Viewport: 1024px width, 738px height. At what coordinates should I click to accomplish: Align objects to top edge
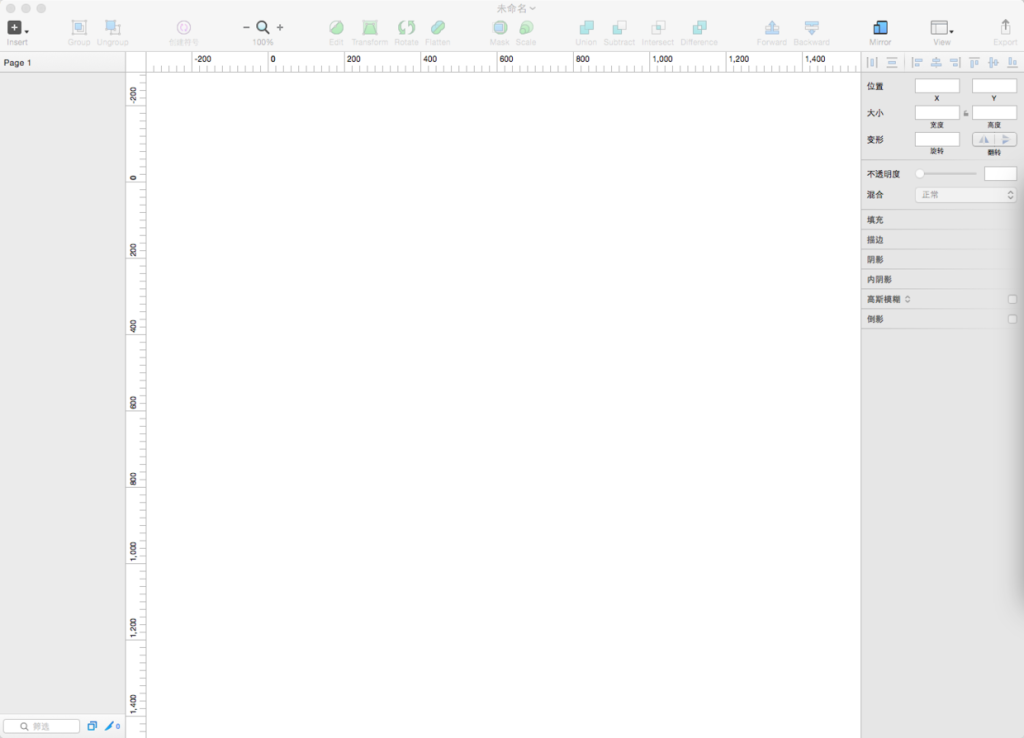tap(974, 63)
